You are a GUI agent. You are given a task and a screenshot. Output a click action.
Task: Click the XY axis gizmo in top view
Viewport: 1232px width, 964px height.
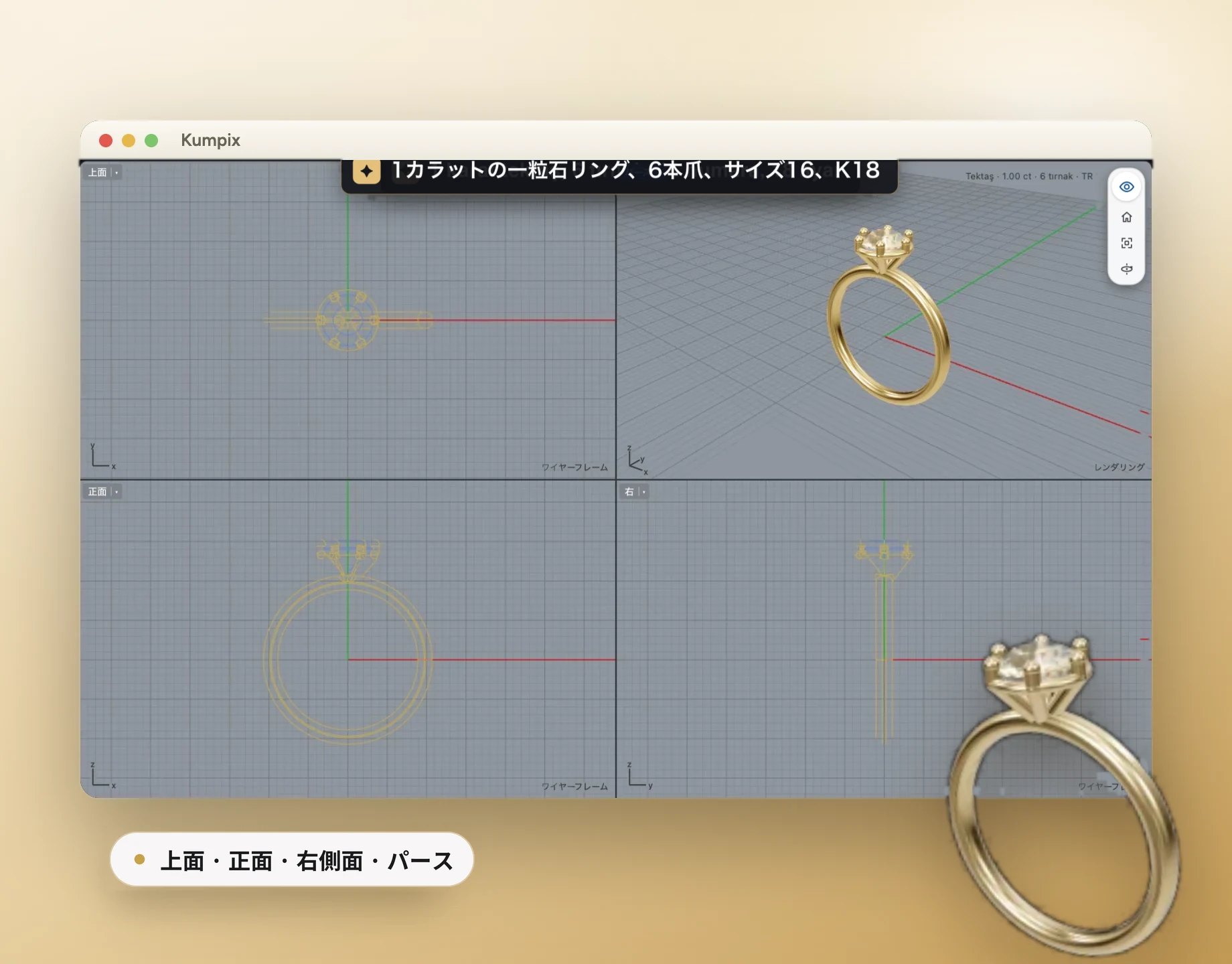102,455
